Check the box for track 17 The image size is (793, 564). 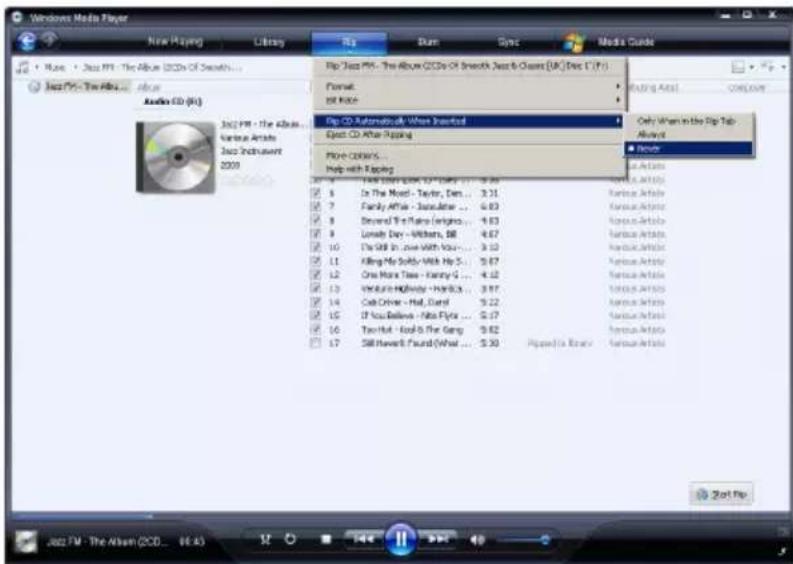pos(316,343)
